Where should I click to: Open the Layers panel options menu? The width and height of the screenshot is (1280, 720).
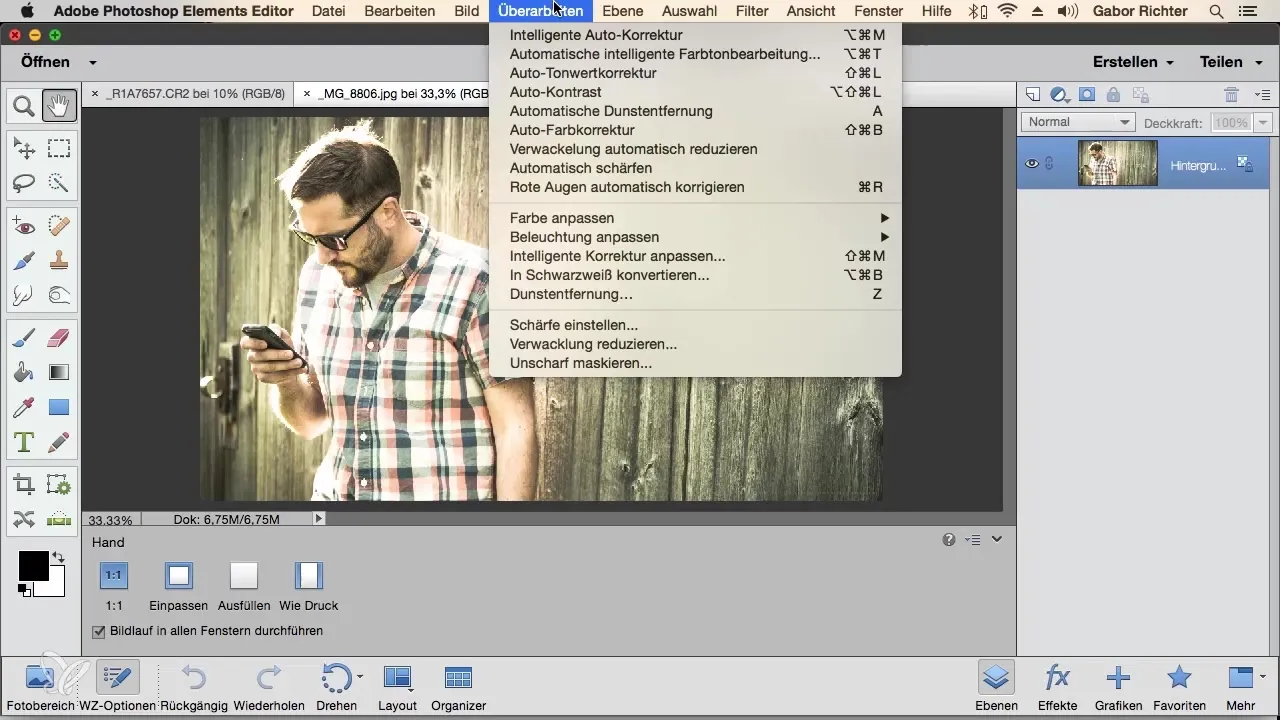(1262, 95)
